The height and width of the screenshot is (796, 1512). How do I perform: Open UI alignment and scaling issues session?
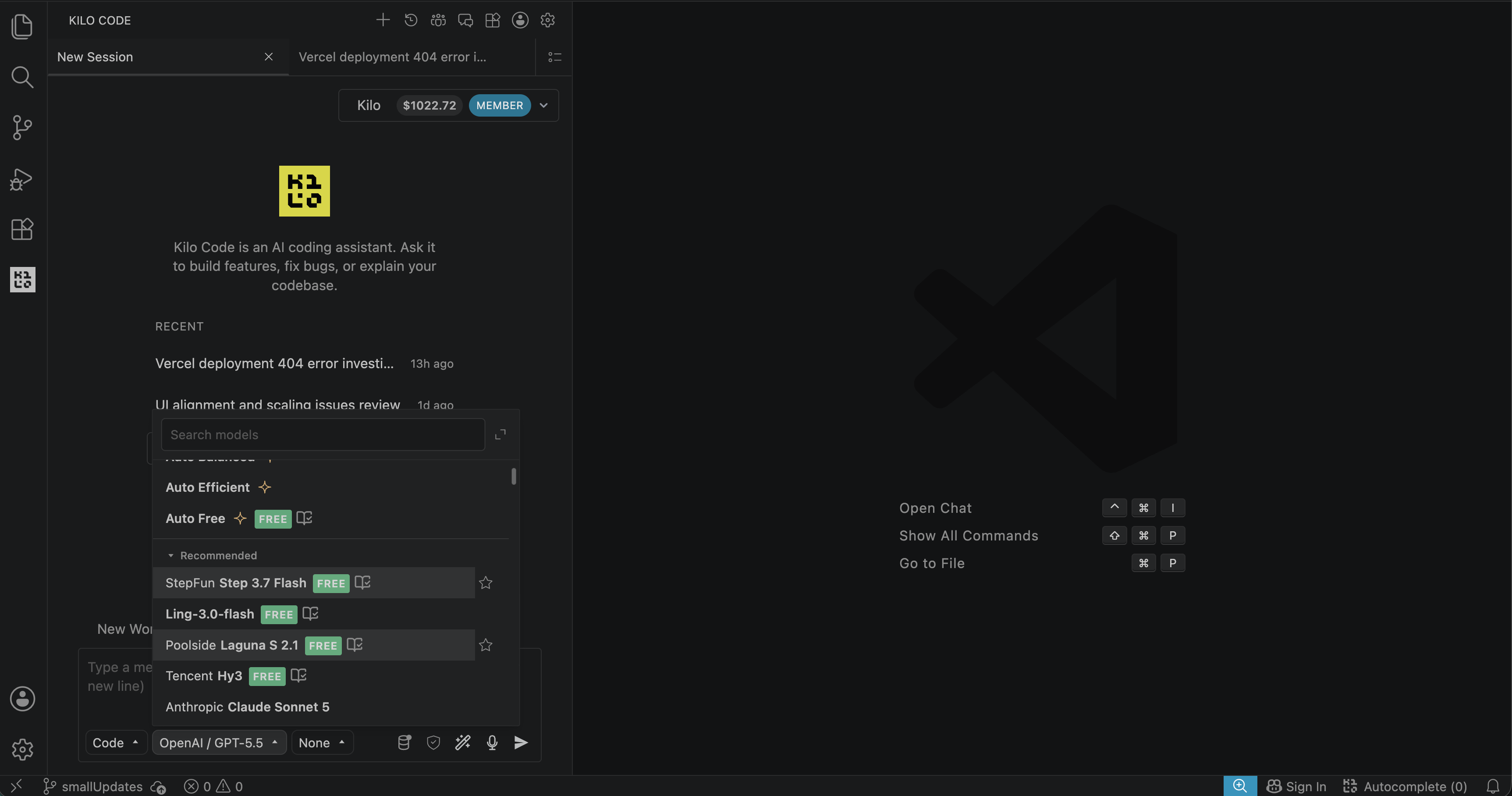(x=304, y=405)
